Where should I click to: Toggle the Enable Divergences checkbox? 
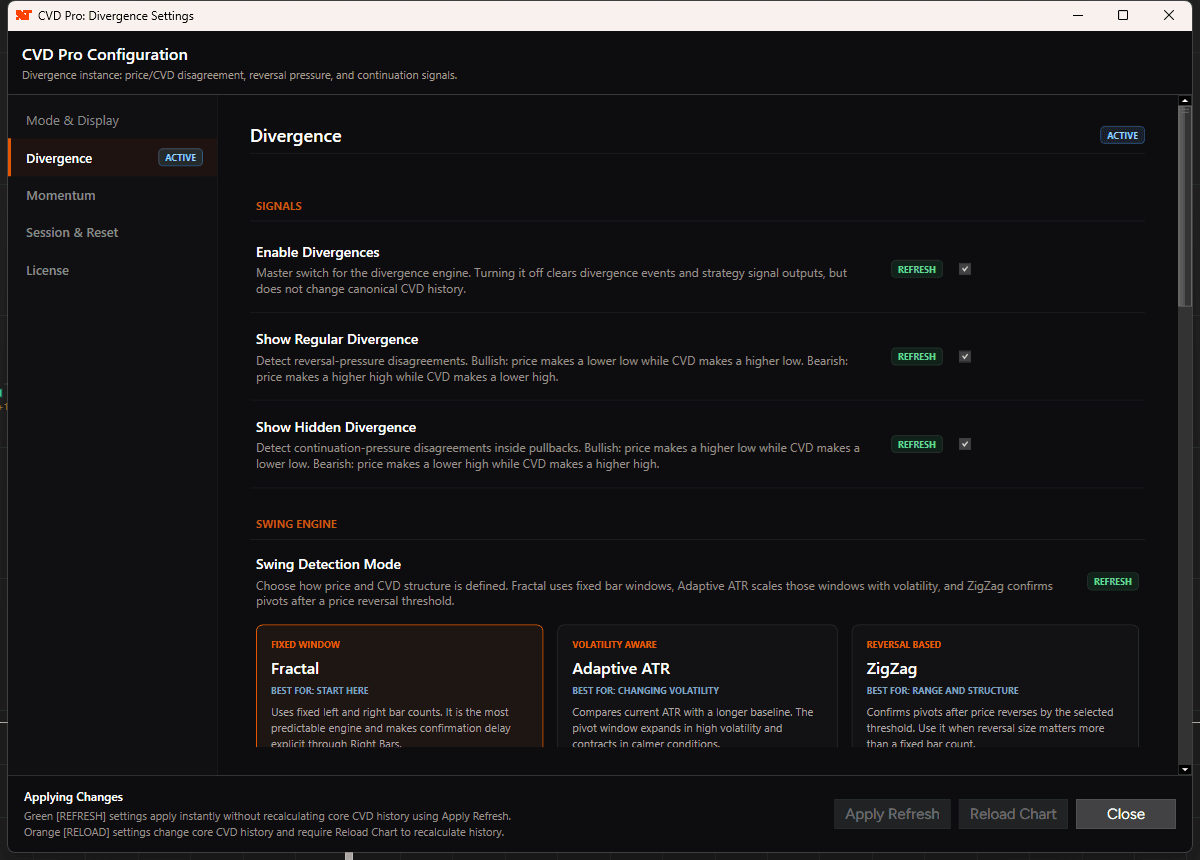pos(965,269)
